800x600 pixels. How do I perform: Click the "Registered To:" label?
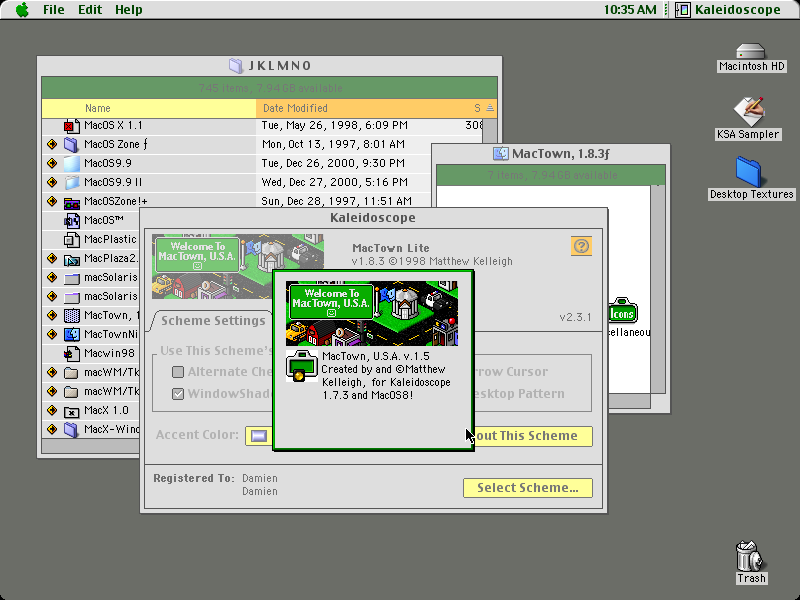click(x=194, y=478)
